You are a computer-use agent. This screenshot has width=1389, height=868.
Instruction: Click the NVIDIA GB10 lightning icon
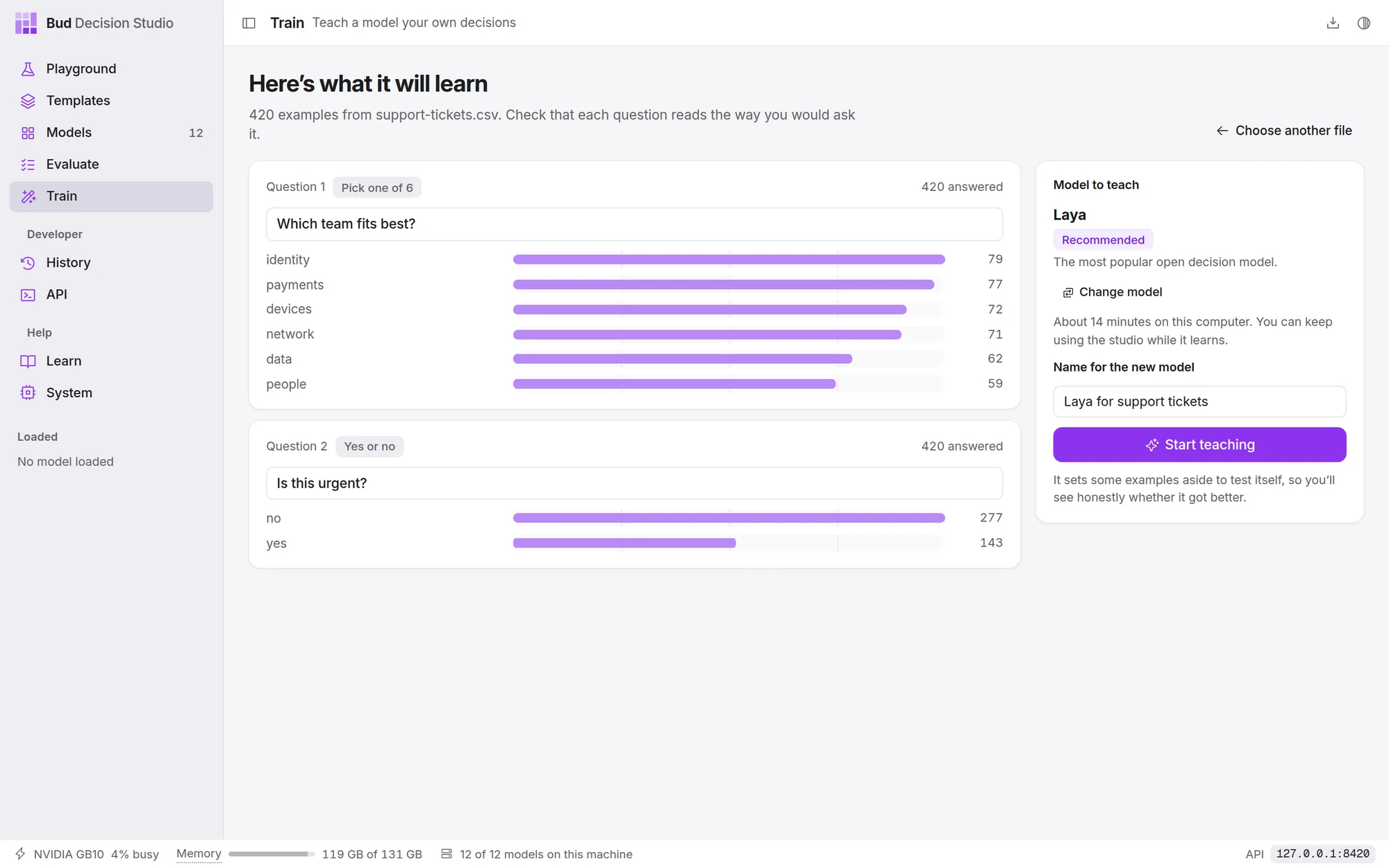21,853
